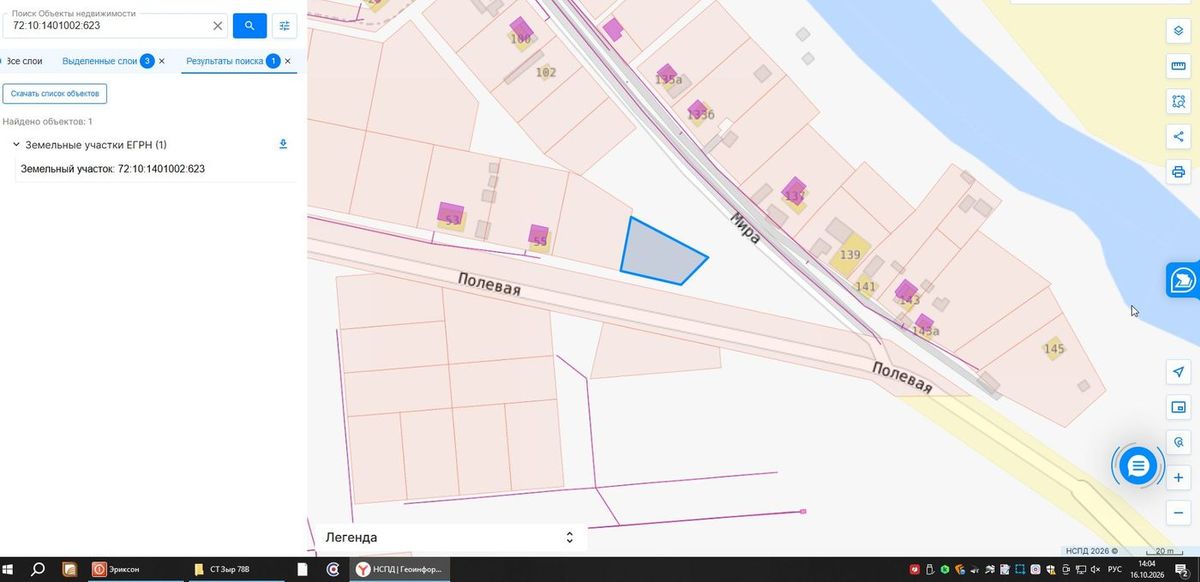Screen dimensions: 1200x582
Task: Click house number 139 on the map
Action: (x=850, y=255)
